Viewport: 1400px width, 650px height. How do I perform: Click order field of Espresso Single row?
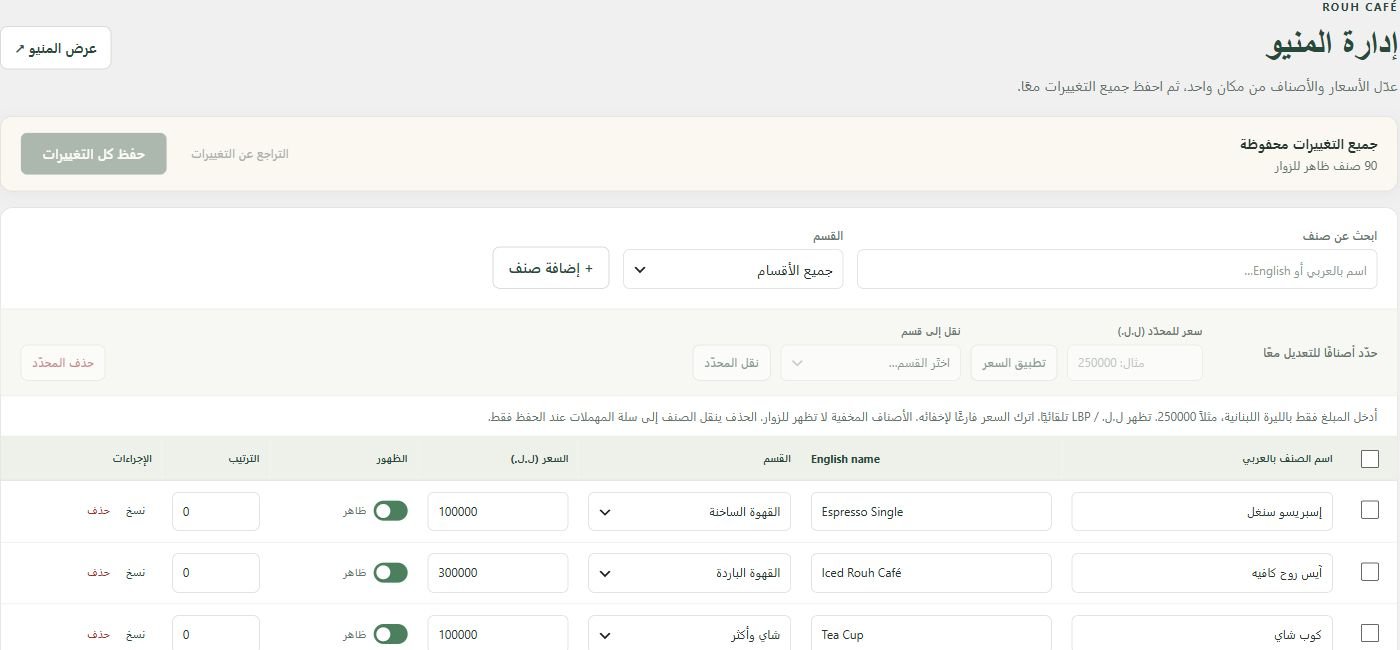pos(216,512)
